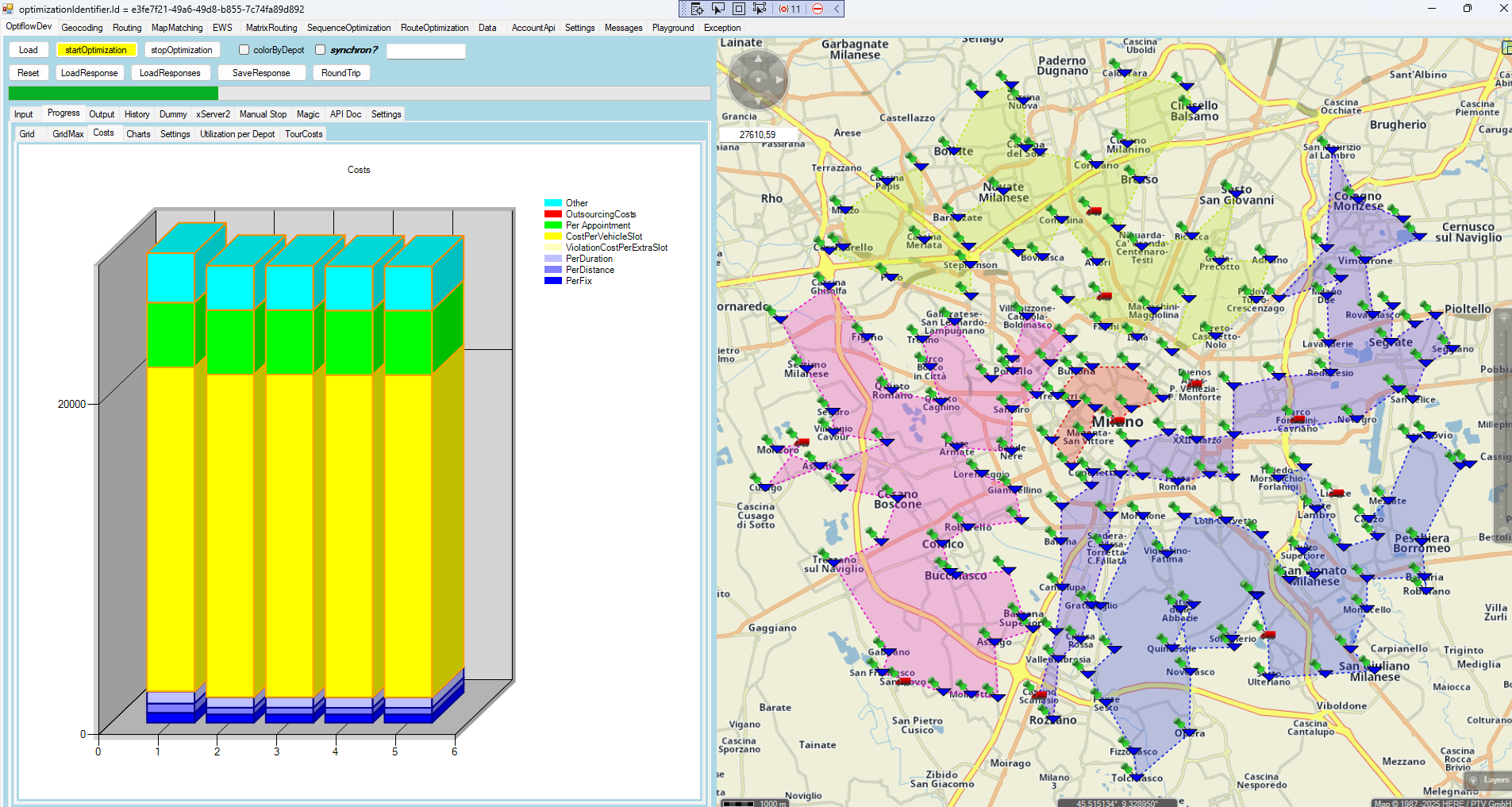The image size is (1512, 807).
Task: Toggle the Display Layout Adorners square icon
Action: 738,9
